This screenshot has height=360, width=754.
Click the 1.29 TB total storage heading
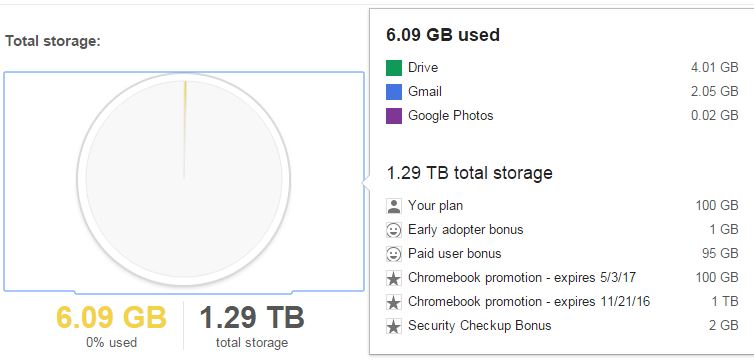tap(469, 173)
